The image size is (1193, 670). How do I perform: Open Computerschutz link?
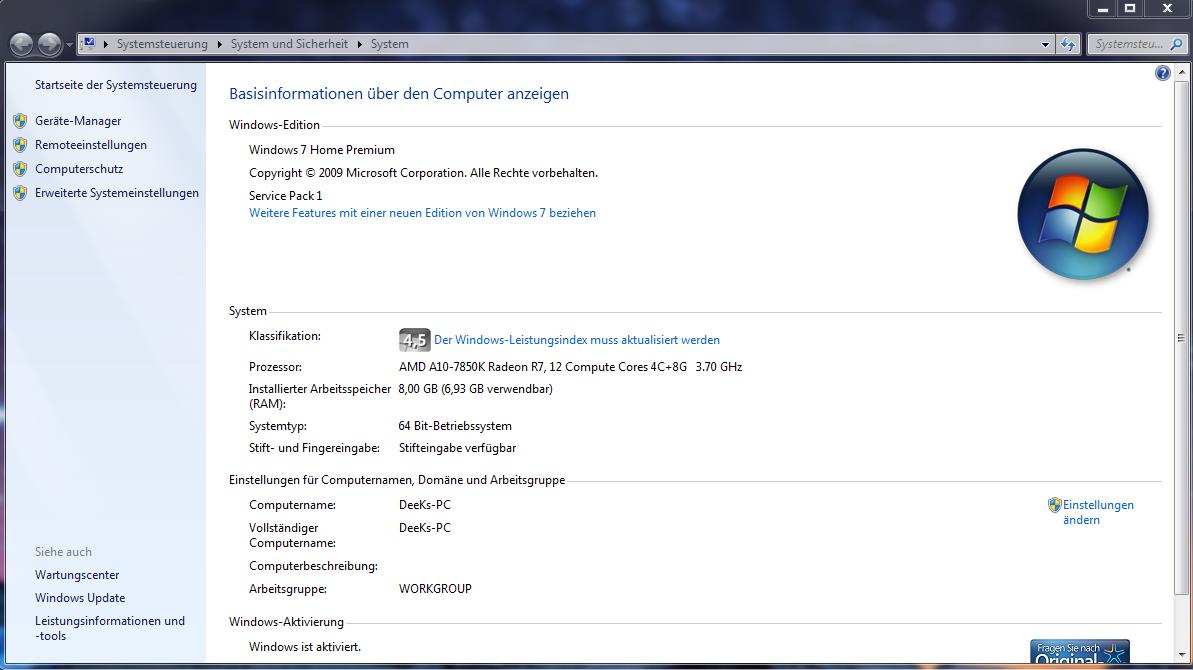pos(79,169)
